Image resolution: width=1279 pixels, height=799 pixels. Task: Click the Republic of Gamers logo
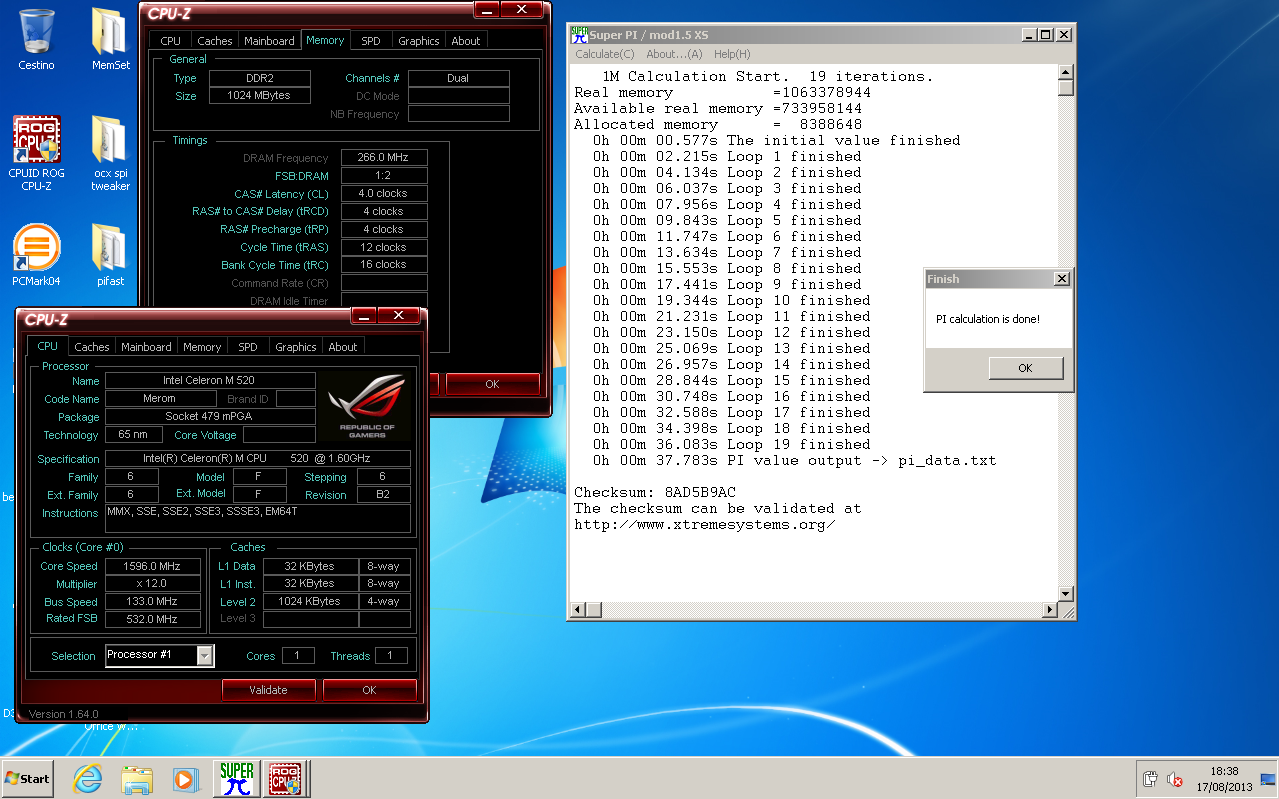(x=366, y=406)
